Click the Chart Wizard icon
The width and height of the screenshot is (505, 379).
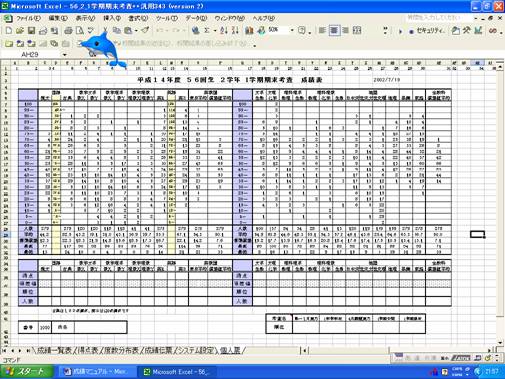click(x=249, y=31)
